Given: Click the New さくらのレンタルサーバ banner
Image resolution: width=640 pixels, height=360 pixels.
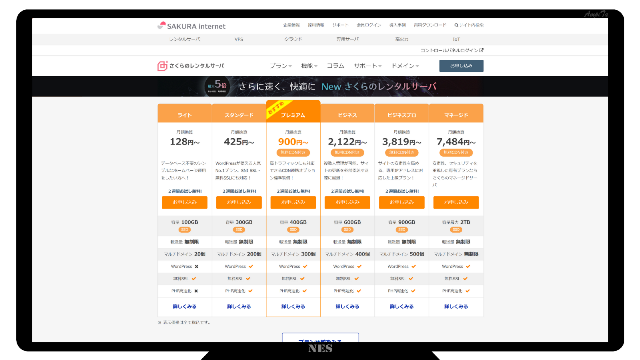Looking at the screenshot, I should tap(320, 87).
